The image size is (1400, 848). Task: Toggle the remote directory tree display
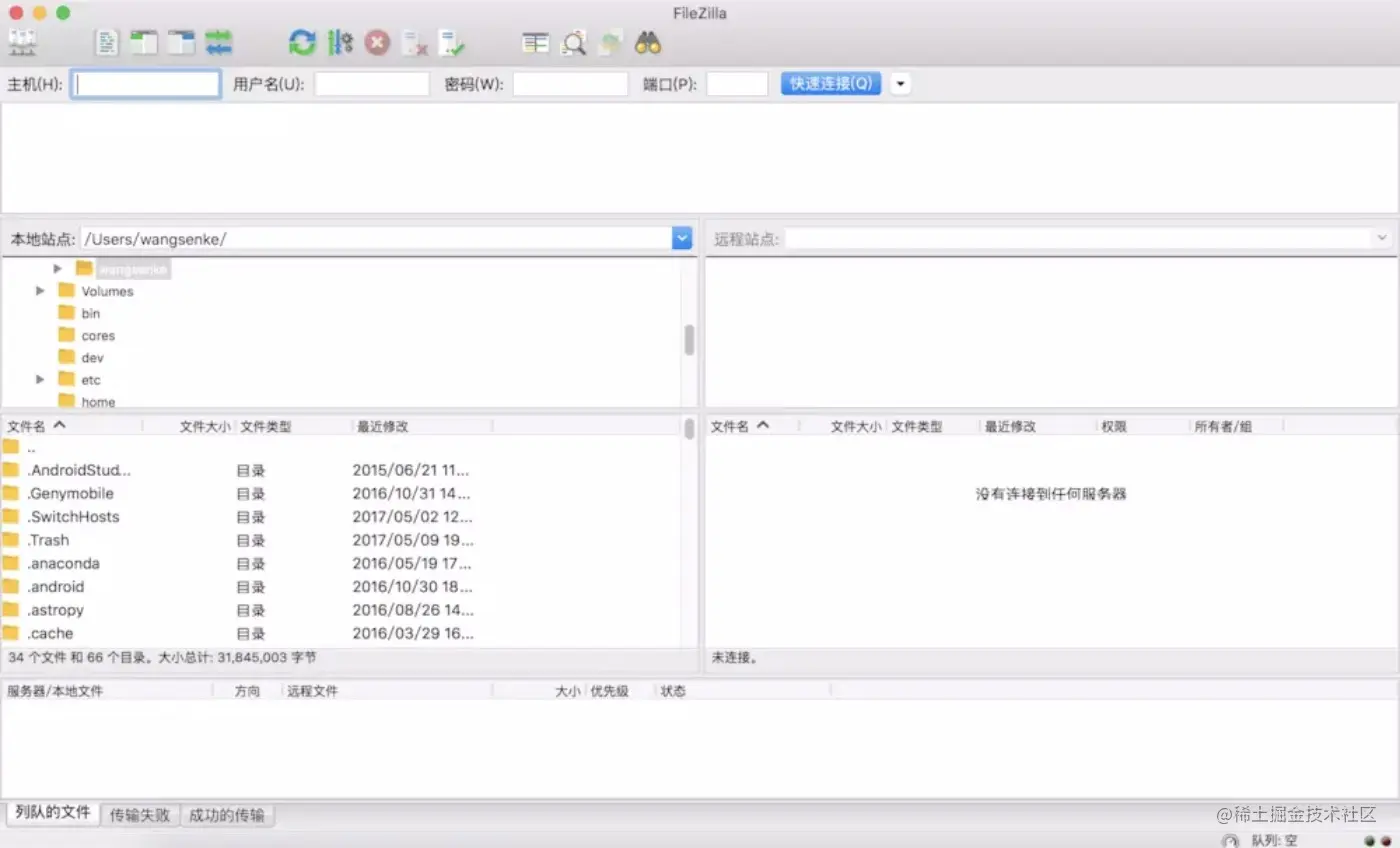[x=181, y=42]
